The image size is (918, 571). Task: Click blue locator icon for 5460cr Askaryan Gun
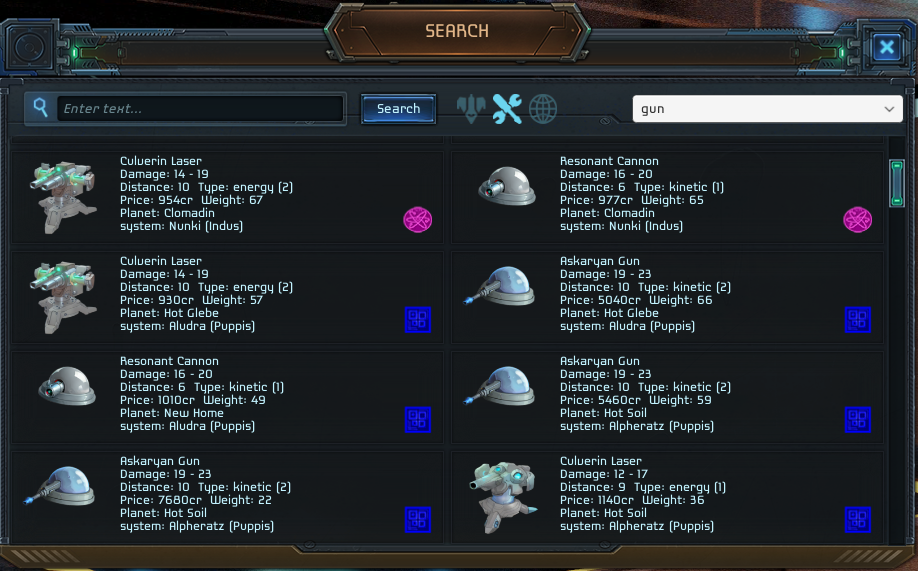[857, 420]
